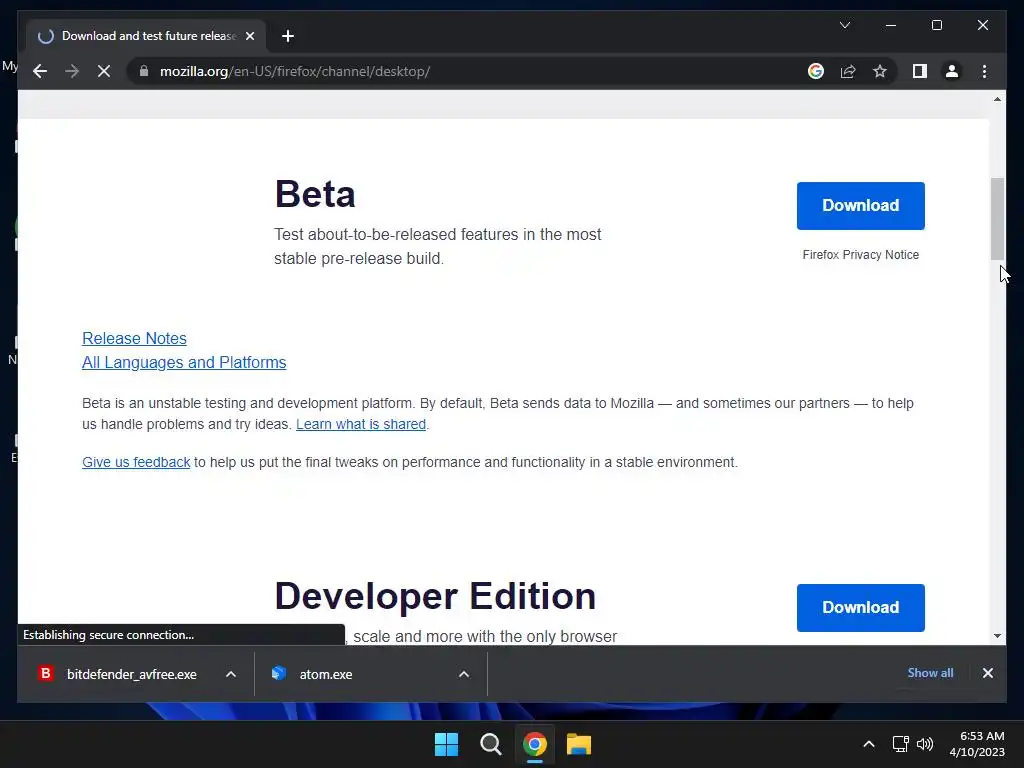Share this page using the share icon
The image size is (1024, 768).
pos(848,71)
